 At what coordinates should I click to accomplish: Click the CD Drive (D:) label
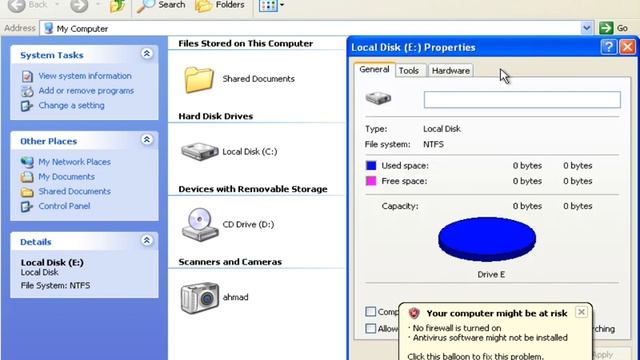pos(248,224)
